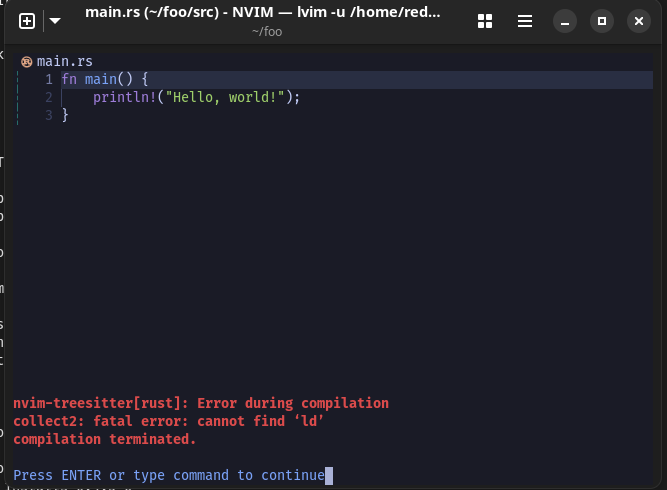Click the 'collect2: fatal error' line

[x=168, y=421]
